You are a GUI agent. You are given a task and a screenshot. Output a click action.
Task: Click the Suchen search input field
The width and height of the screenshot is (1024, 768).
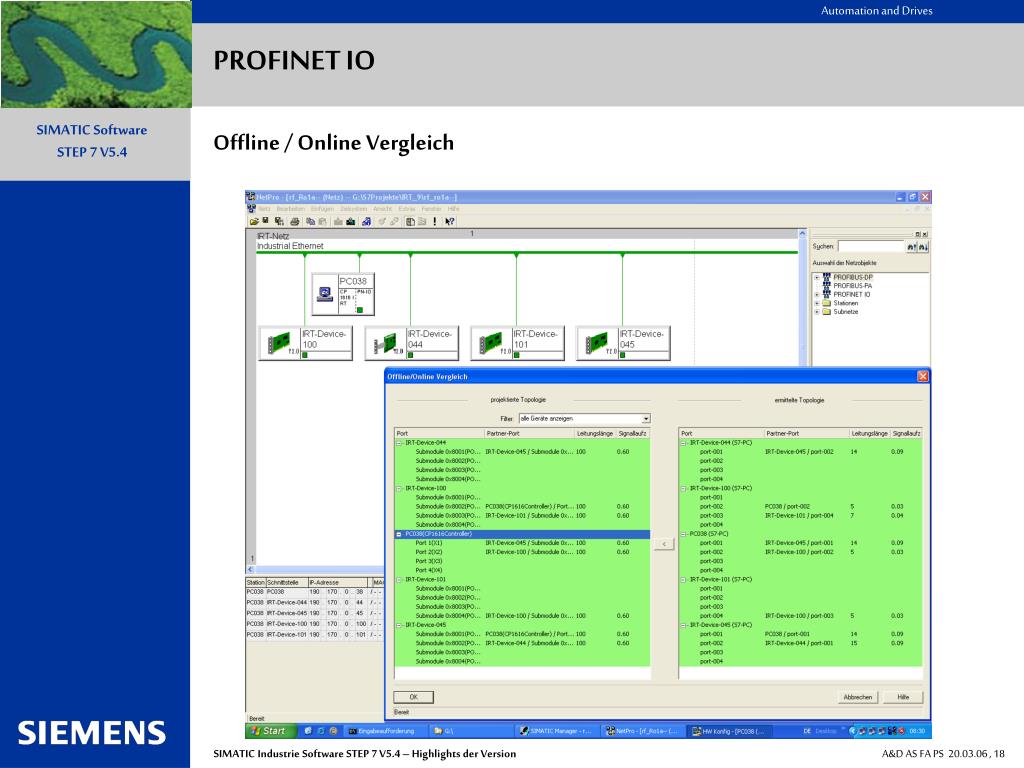click(871, 247)
